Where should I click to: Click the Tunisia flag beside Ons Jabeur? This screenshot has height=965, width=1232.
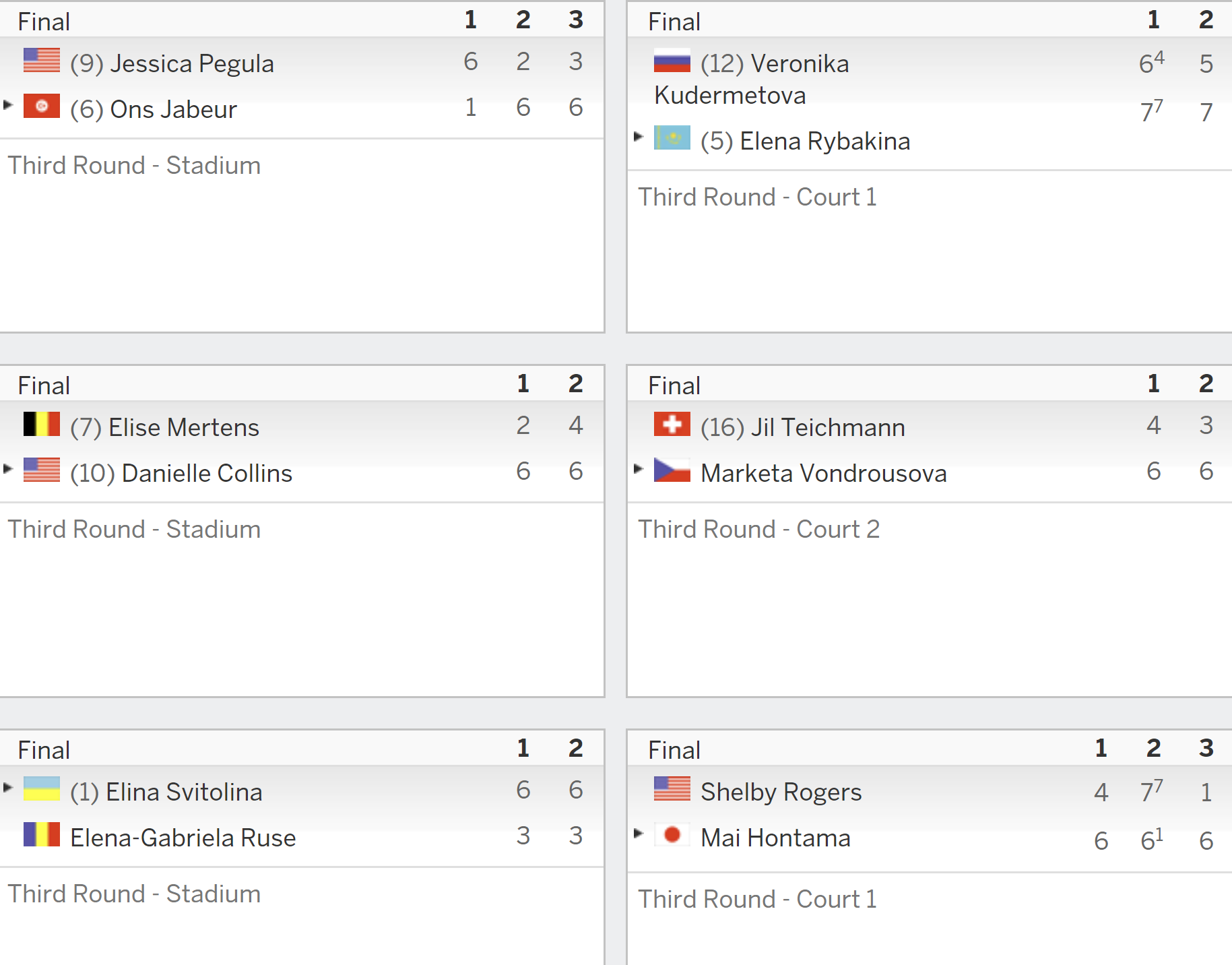[42, 106]
